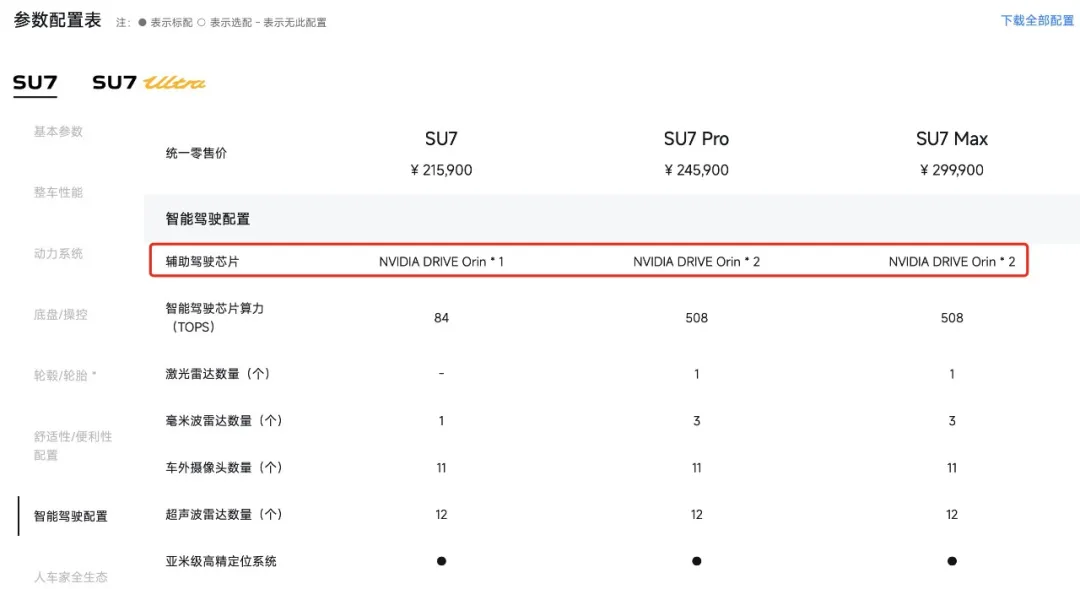Click the SU7 Pro column header
The height and width of the screenshot is (589, 1080).
tap(696, 139)
